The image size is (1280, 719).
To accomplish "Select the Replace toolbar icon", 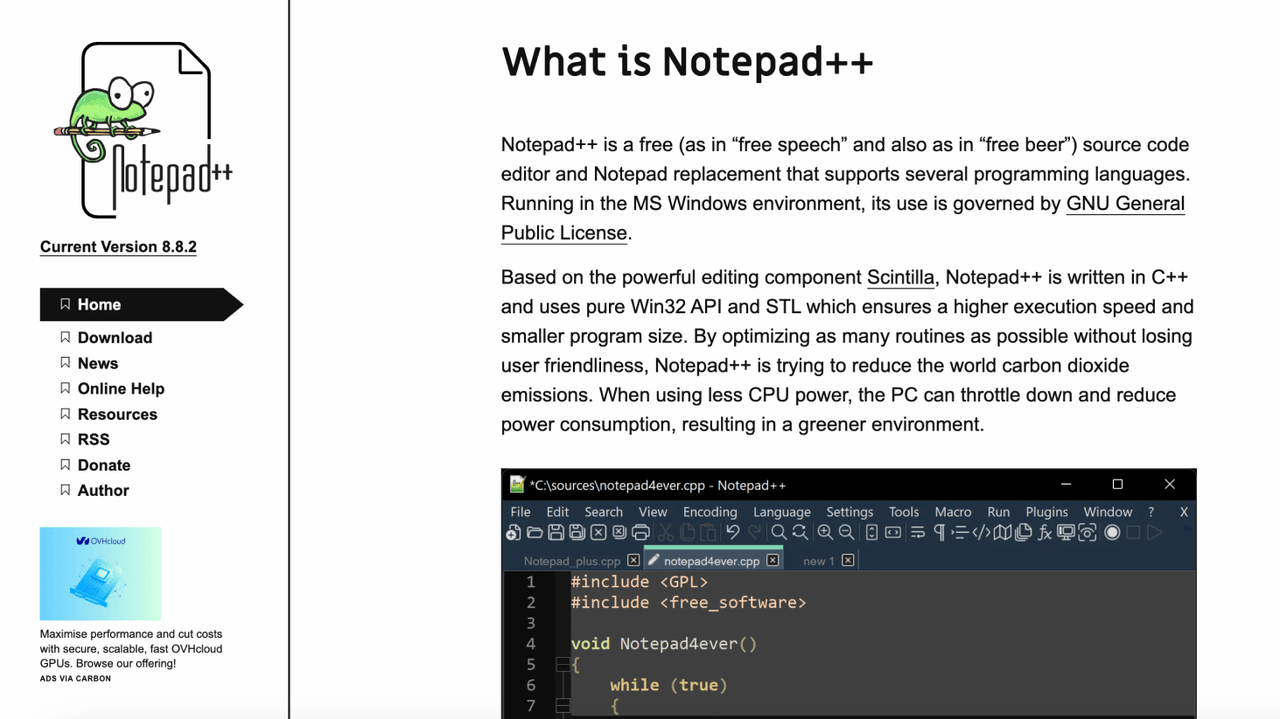I will coord(798,533).
